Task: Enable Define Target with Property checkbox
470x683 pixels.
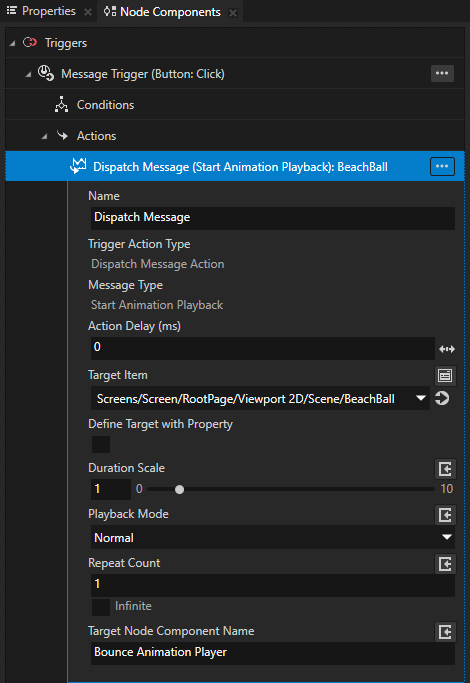Action: pos(101,444)
